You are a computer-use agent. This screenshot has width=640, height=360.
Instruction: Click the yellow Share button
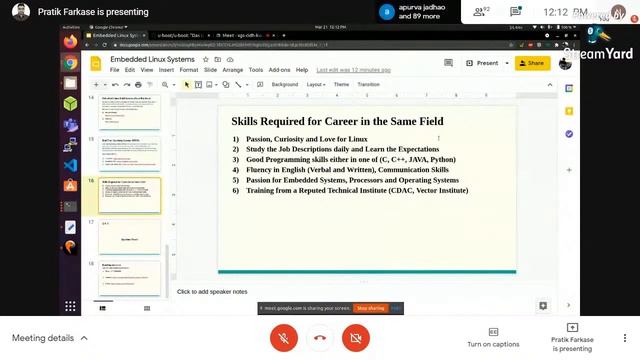(x=532, y=63)
